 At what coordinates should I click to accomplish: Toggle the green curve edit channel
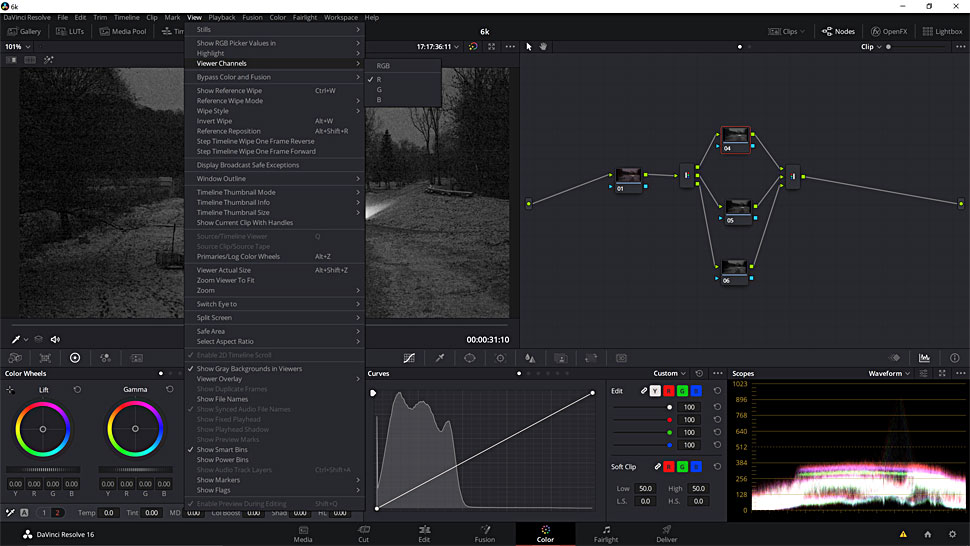(682, 391)
